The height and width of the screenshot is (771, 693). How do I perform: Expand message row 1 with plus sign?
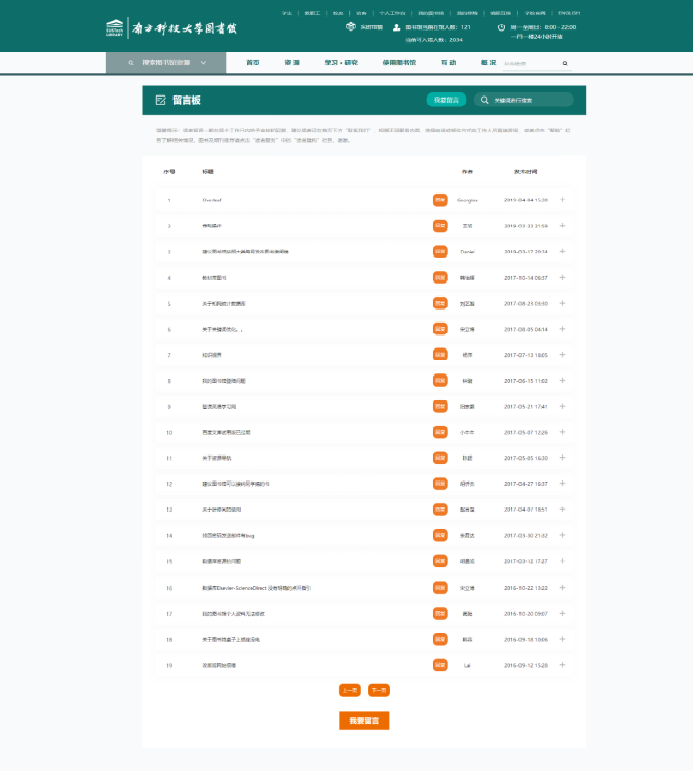pos(563,200)
